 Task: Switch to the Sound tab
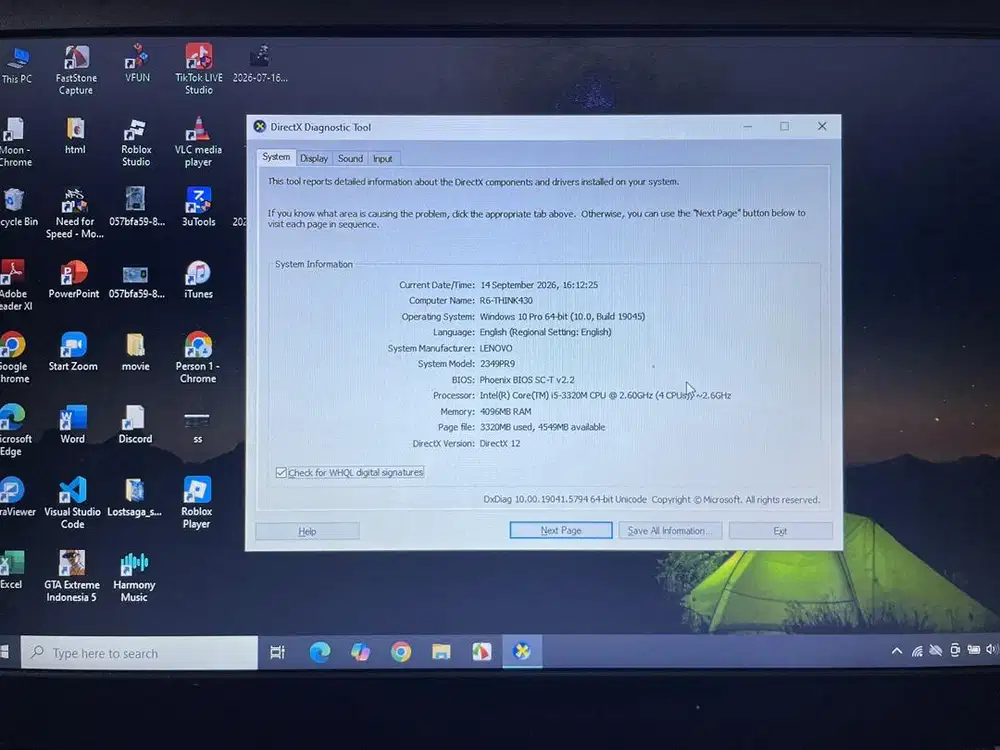pyautogui.click(x=350, y=158)
